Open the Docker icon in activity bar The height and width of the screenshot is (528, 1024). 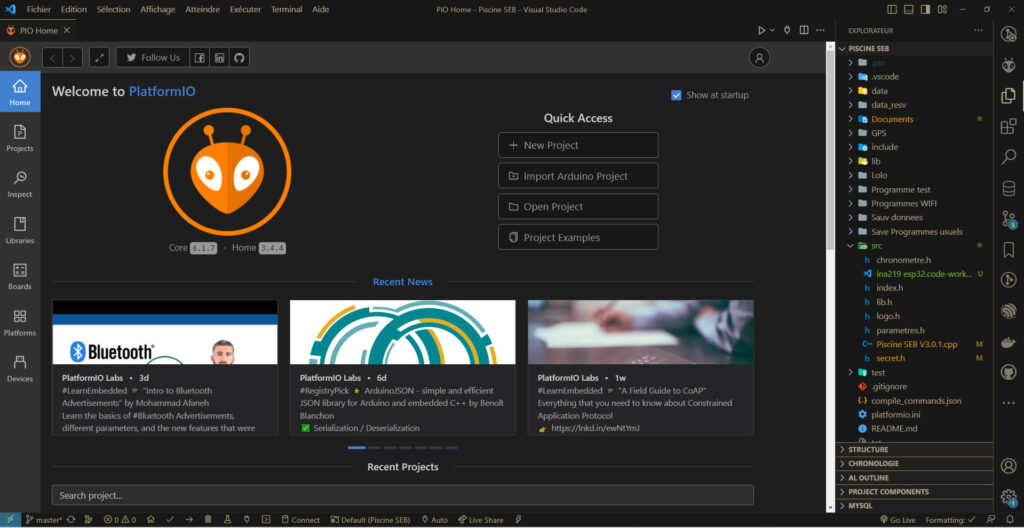(1008, 341)
